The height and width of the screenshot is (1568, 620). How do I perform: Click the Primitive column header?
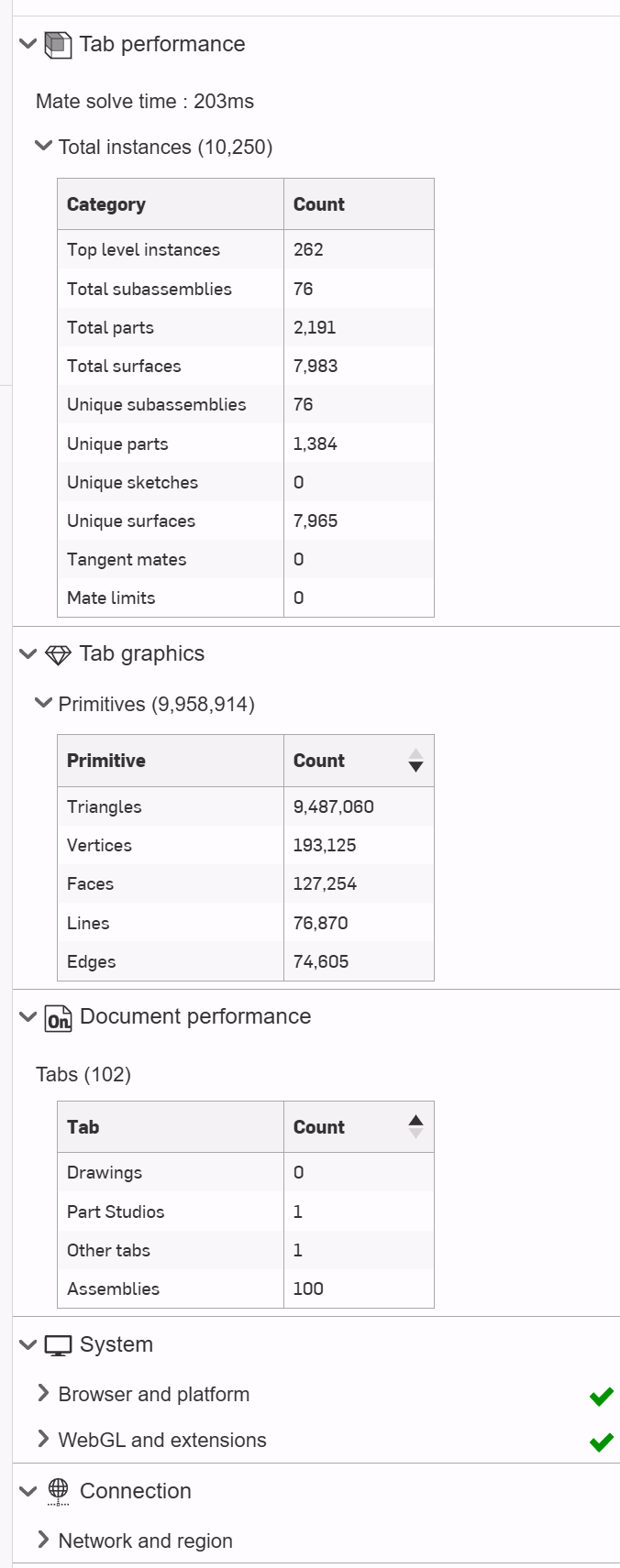106,761
